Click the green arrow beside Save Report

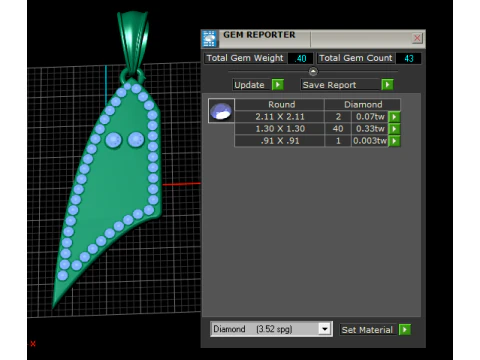387,85
